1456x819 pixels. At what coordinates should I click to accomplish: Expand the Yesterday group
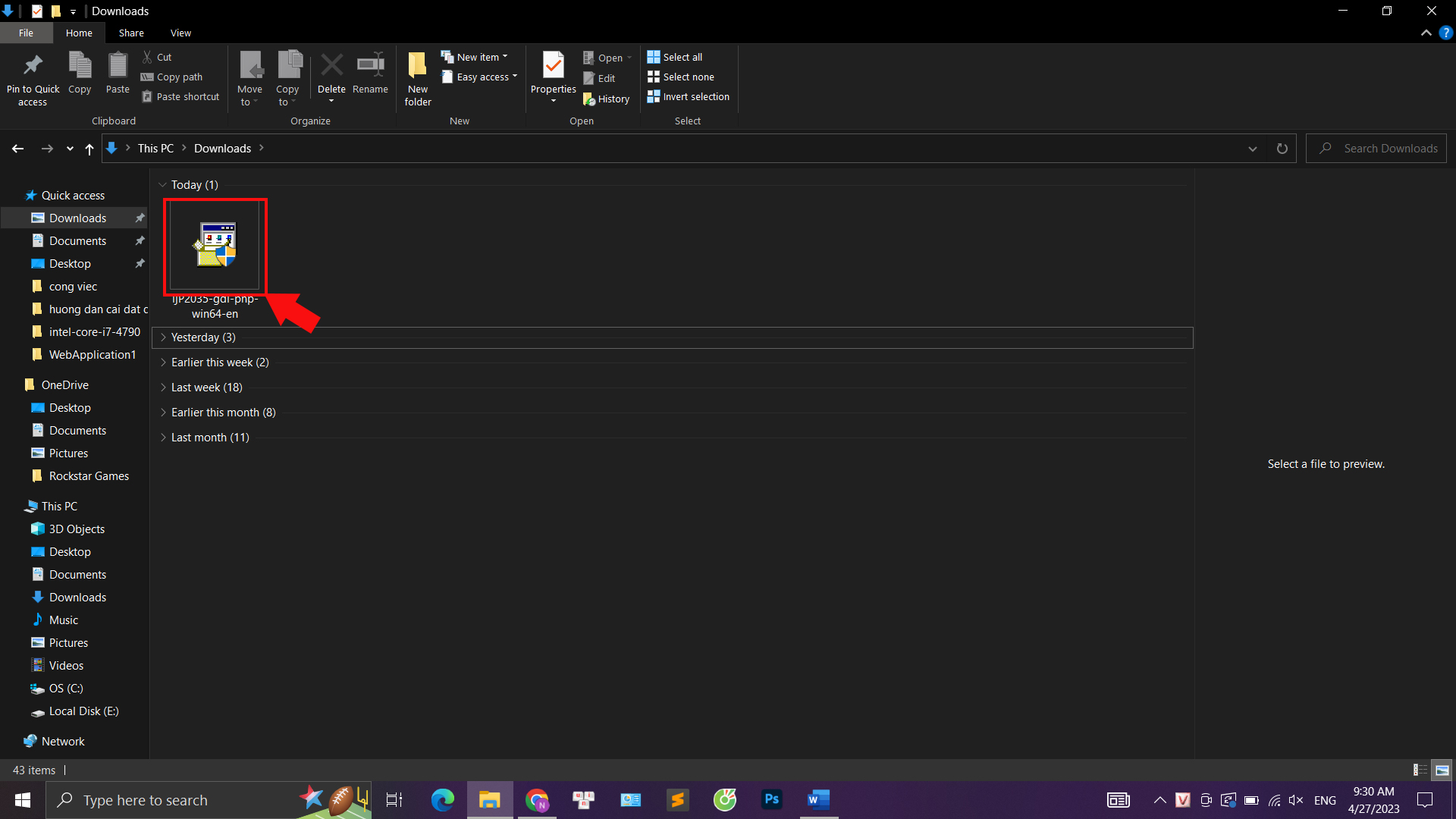tap(162, 337)
